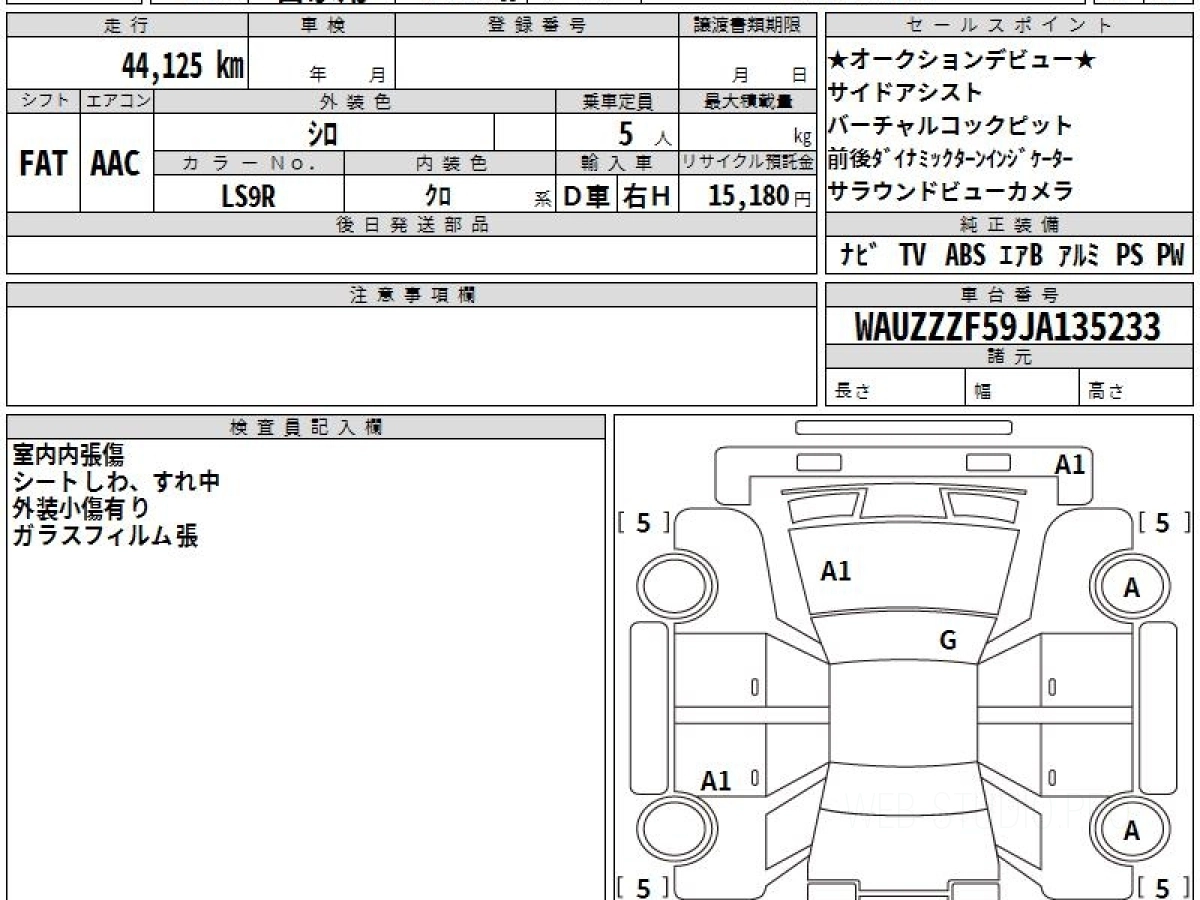1200x900 pixels.
Task: Select the note ガラスフィルム張
Action: pos(105,535)
